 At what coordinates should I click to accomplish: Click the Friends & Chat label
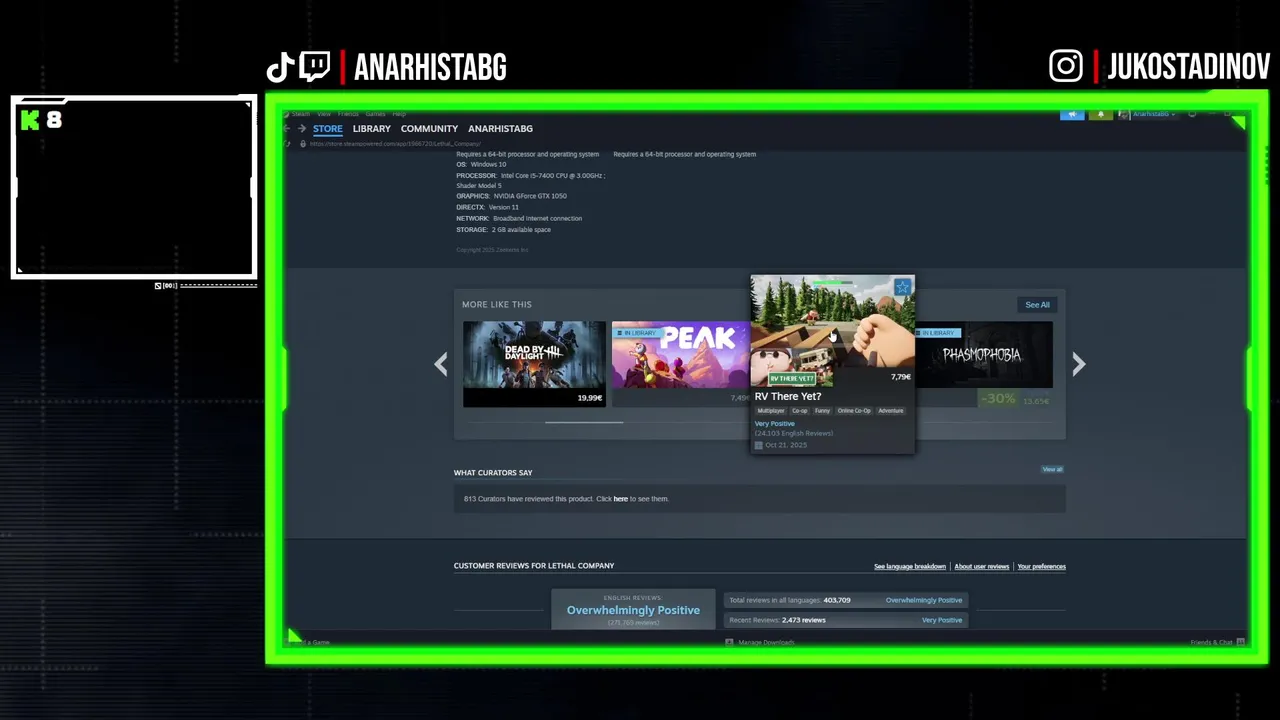pos(1211,642)
